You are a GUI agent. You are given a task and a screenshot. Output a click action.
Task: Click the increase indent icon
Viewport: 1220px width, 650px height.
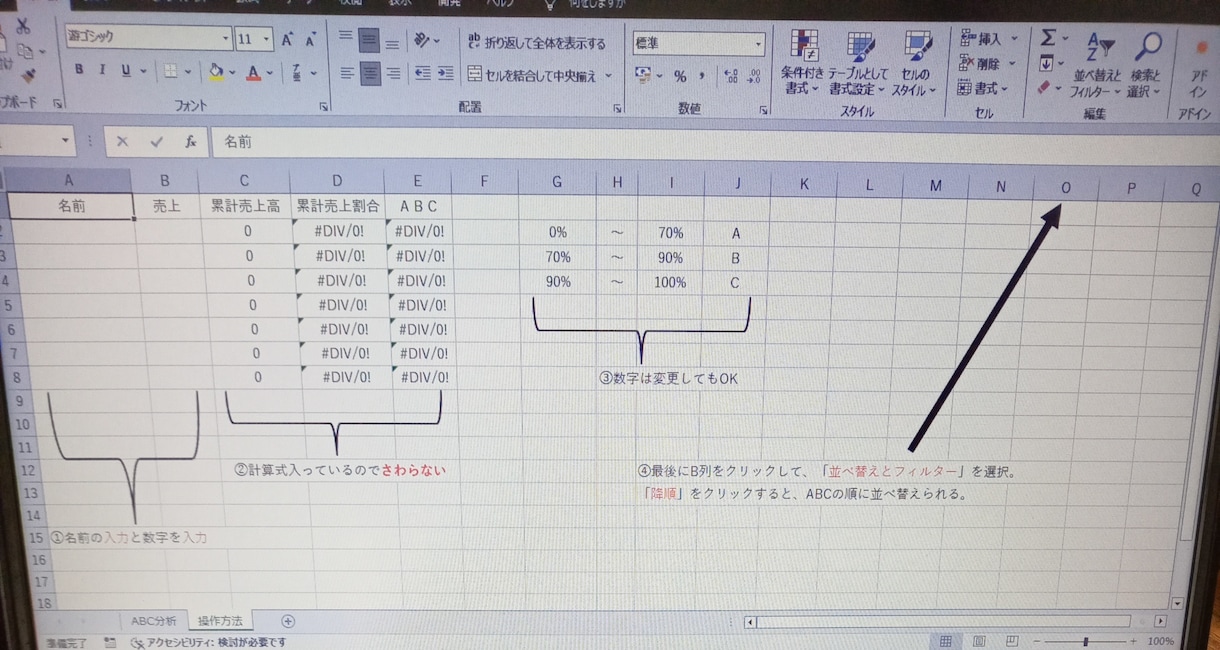(x=445, y=73)
